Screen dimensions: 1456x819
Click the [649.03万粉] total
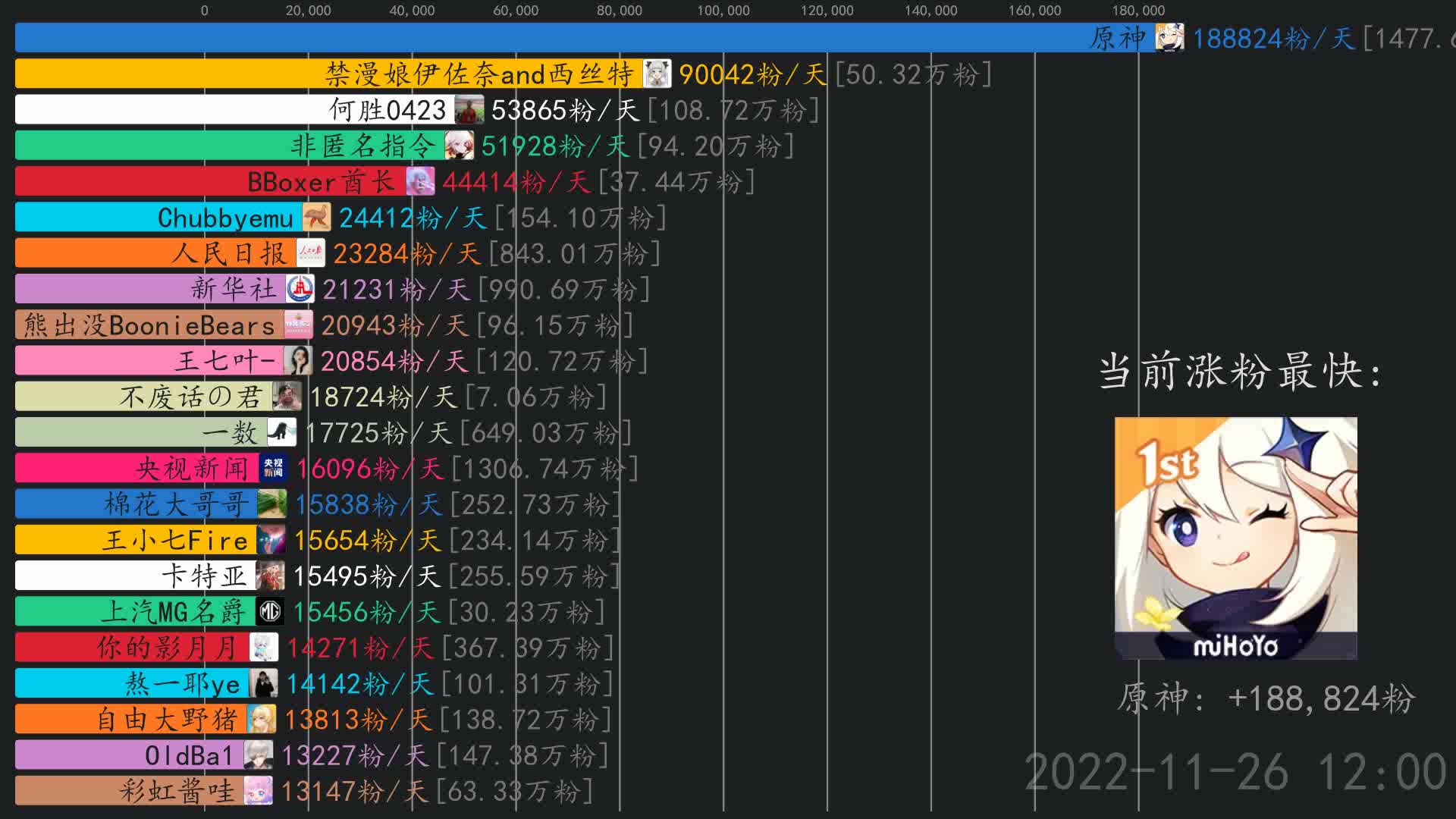coord(546,433)
